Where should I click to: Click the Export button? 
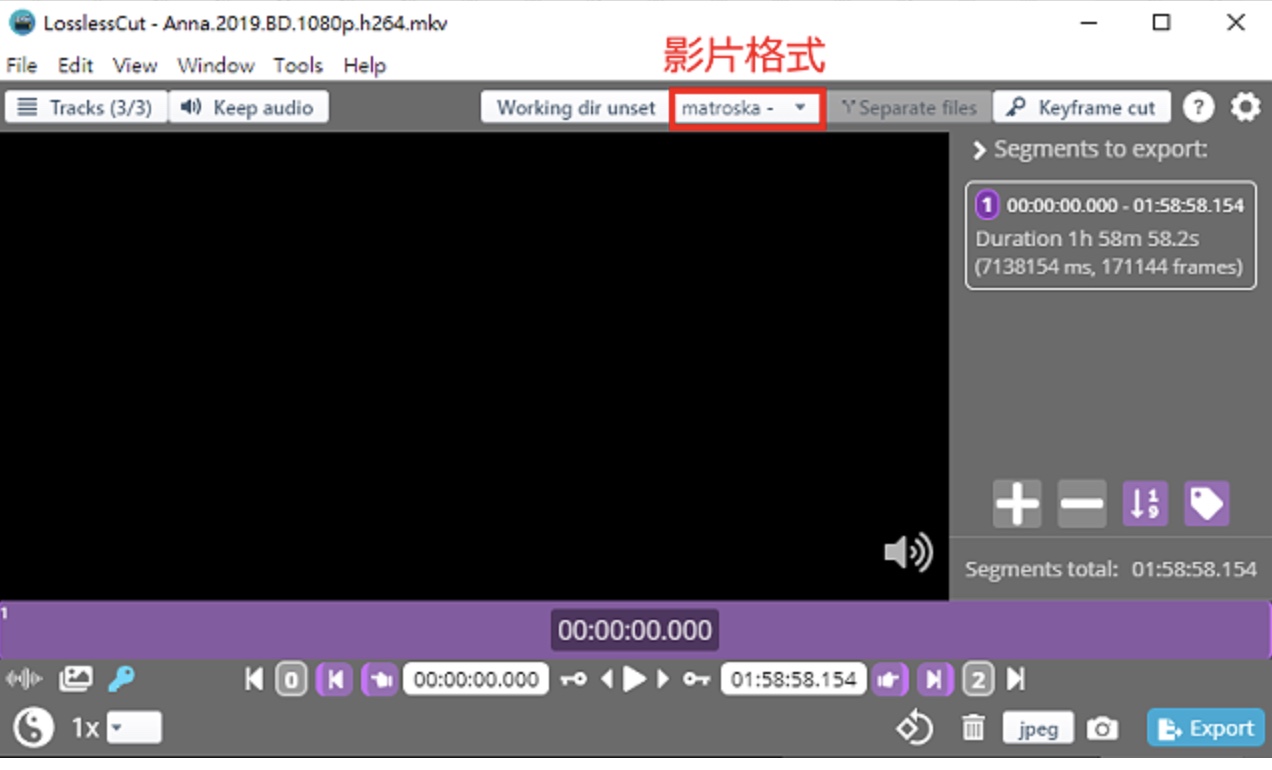click(x=1205, y=729)
